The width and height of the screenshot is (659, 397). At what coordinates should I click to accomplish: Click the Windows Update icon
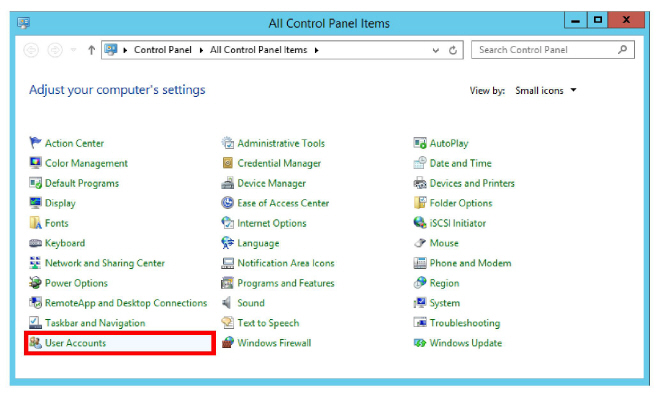point(420,342)
